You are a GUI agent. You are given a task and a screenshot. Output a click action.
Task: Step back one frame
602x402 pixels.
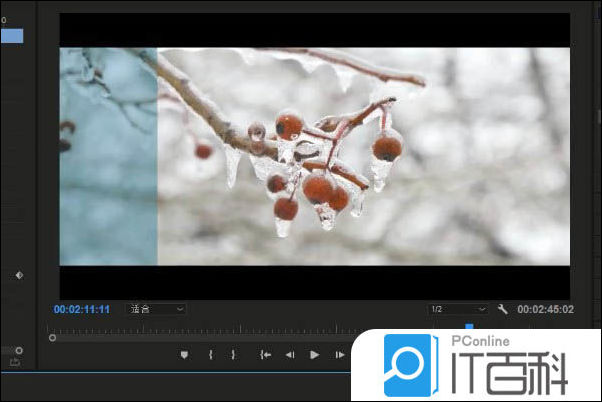point(290,355)
